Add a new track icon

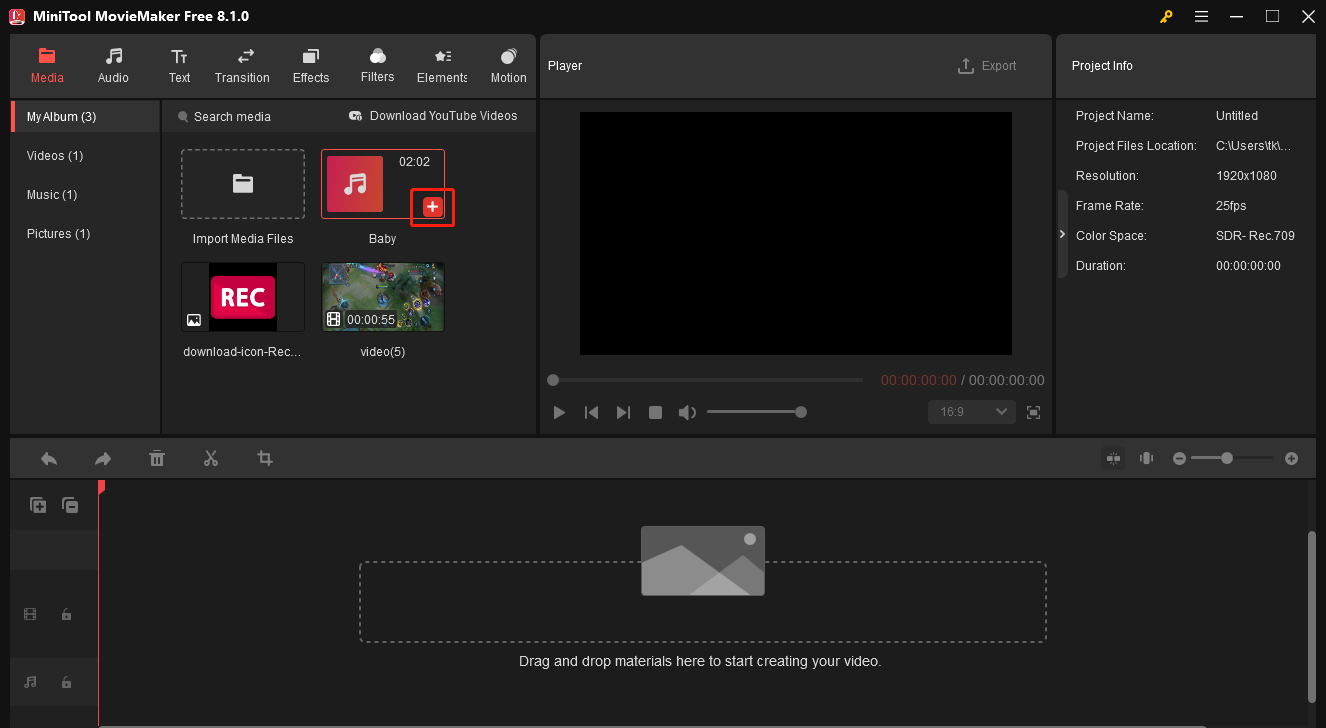38,505
